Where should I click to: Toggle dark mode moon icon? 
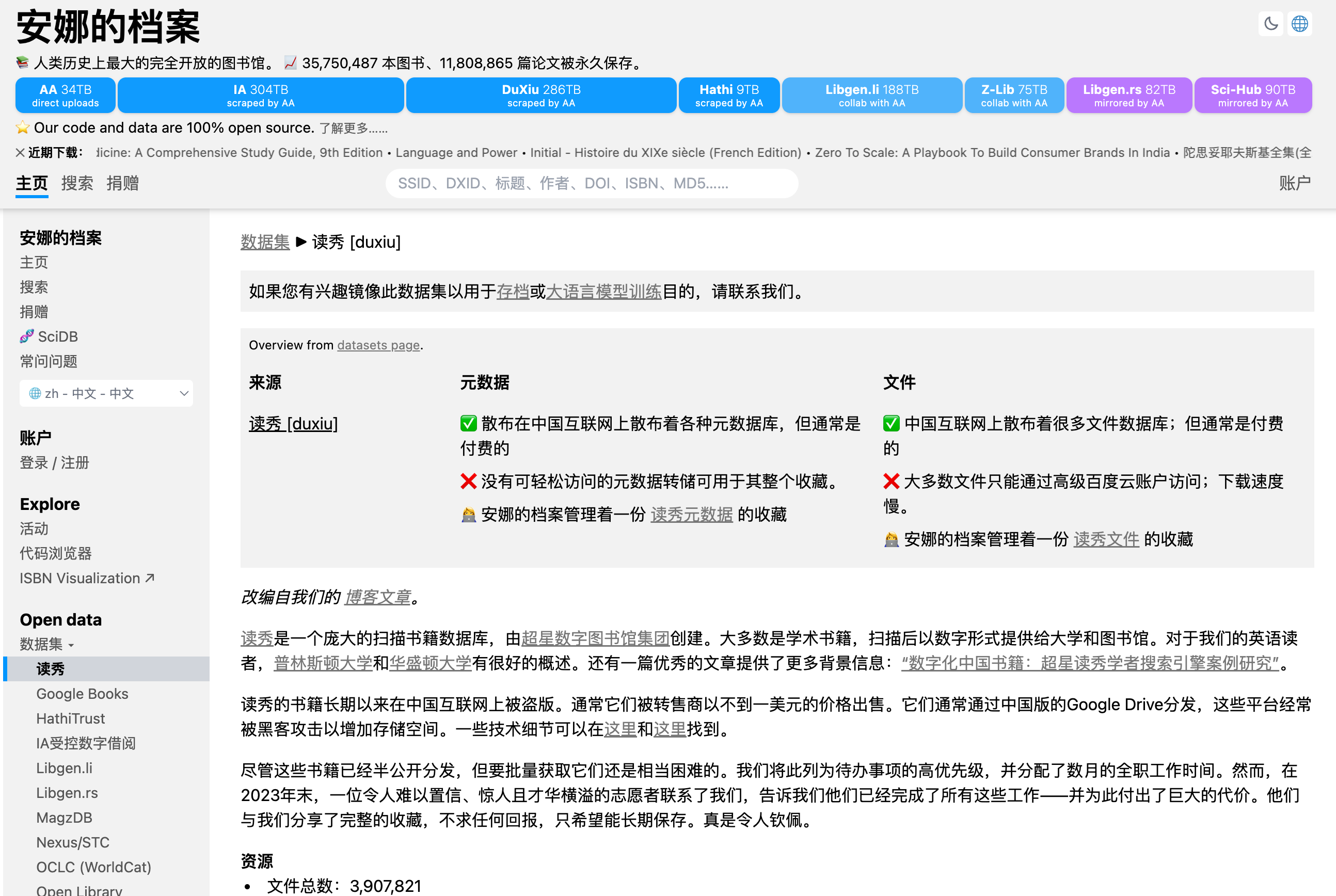(x=1270, y=24)
